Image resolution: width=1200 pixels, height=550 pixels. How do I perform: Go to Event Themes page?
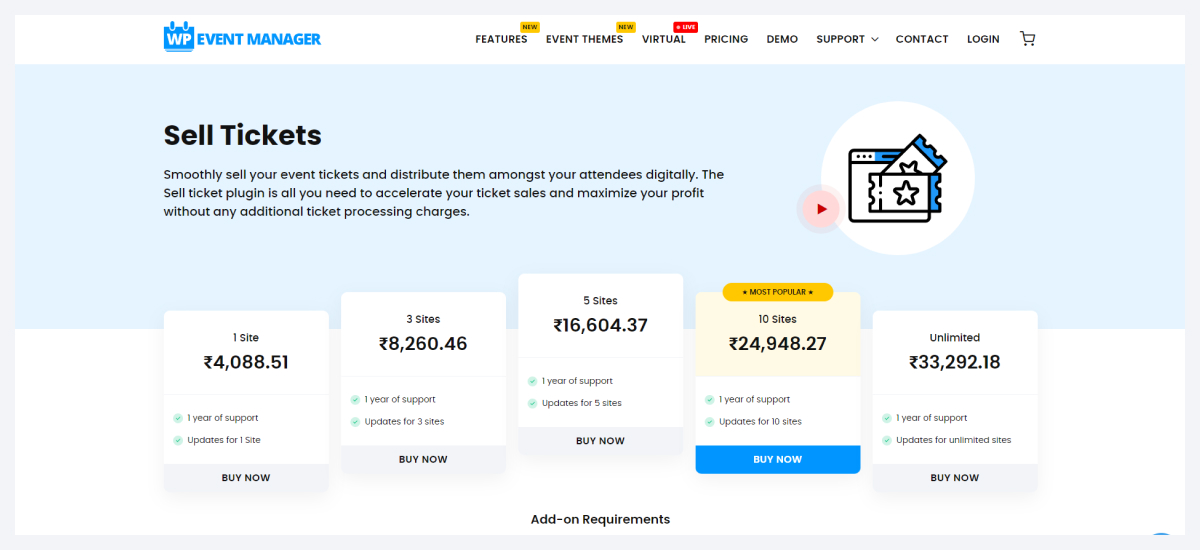tap(584, 39)
